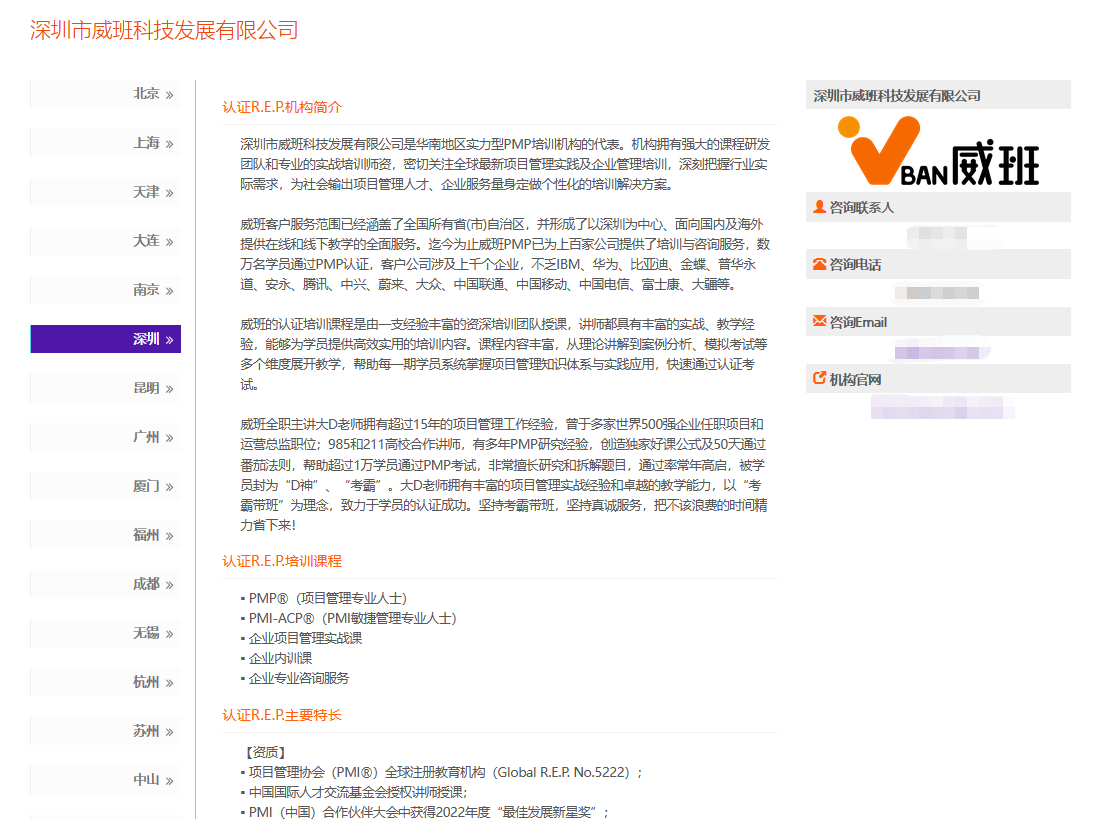Click the double chevron beside 成都
The image size is (1105, 819).
169,585
